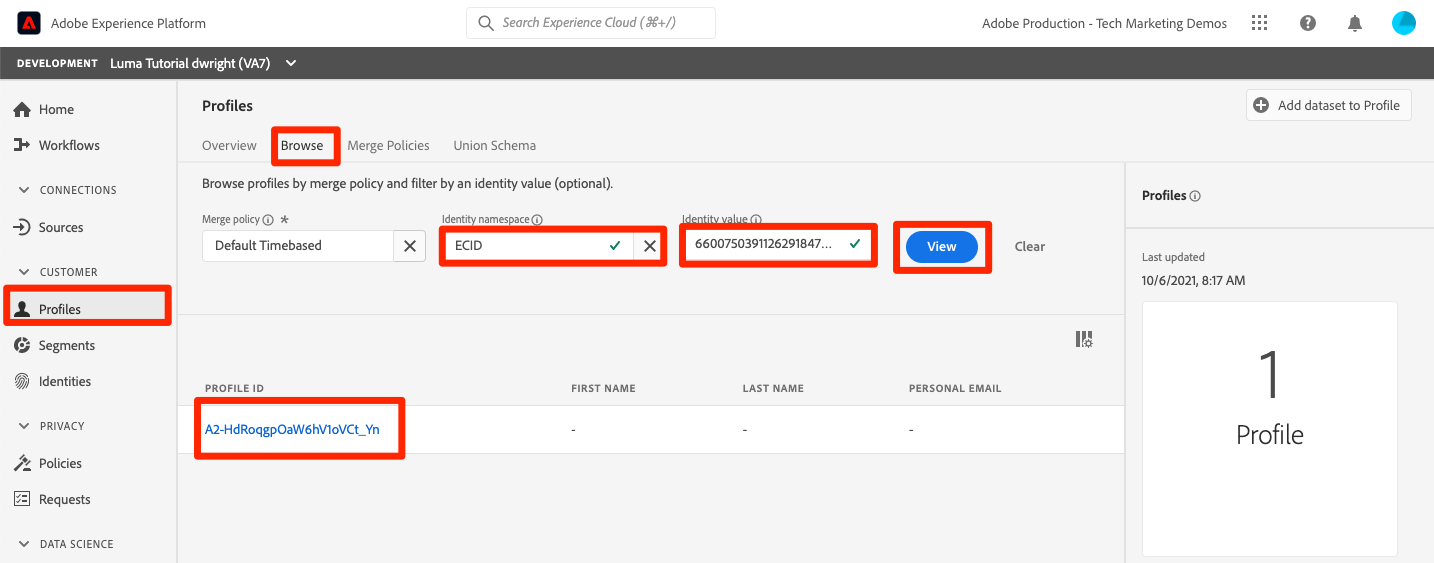The width and height of the screenshot is (1434, 563).
Task: Click the search magnifier icon
Action: [x=486, y=23]
